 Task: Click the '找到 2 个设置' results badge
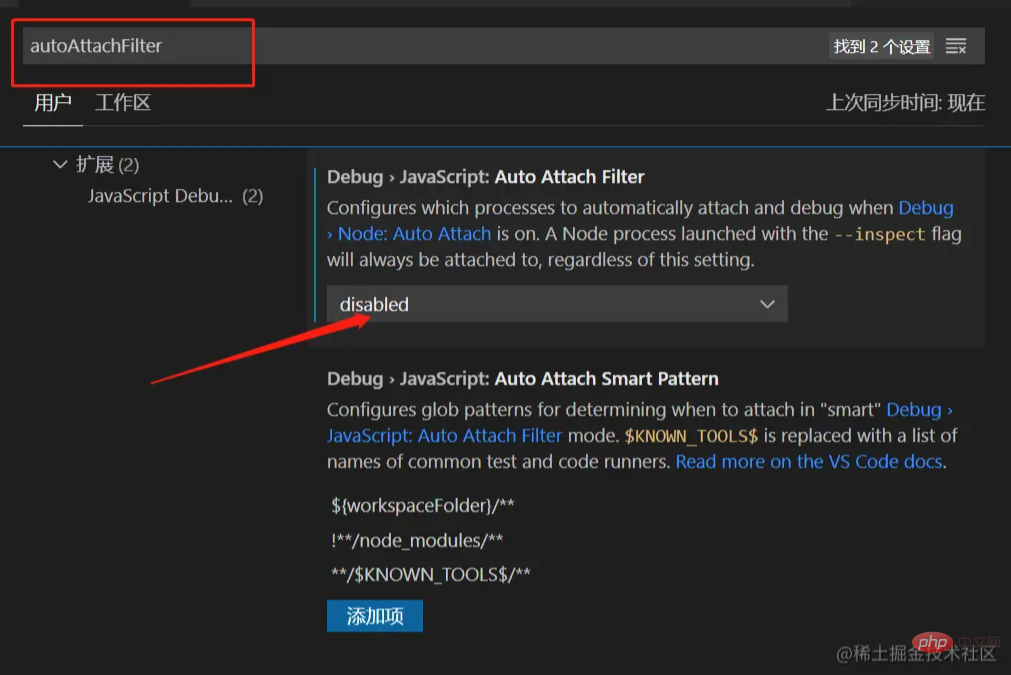(x=882, y=46)
